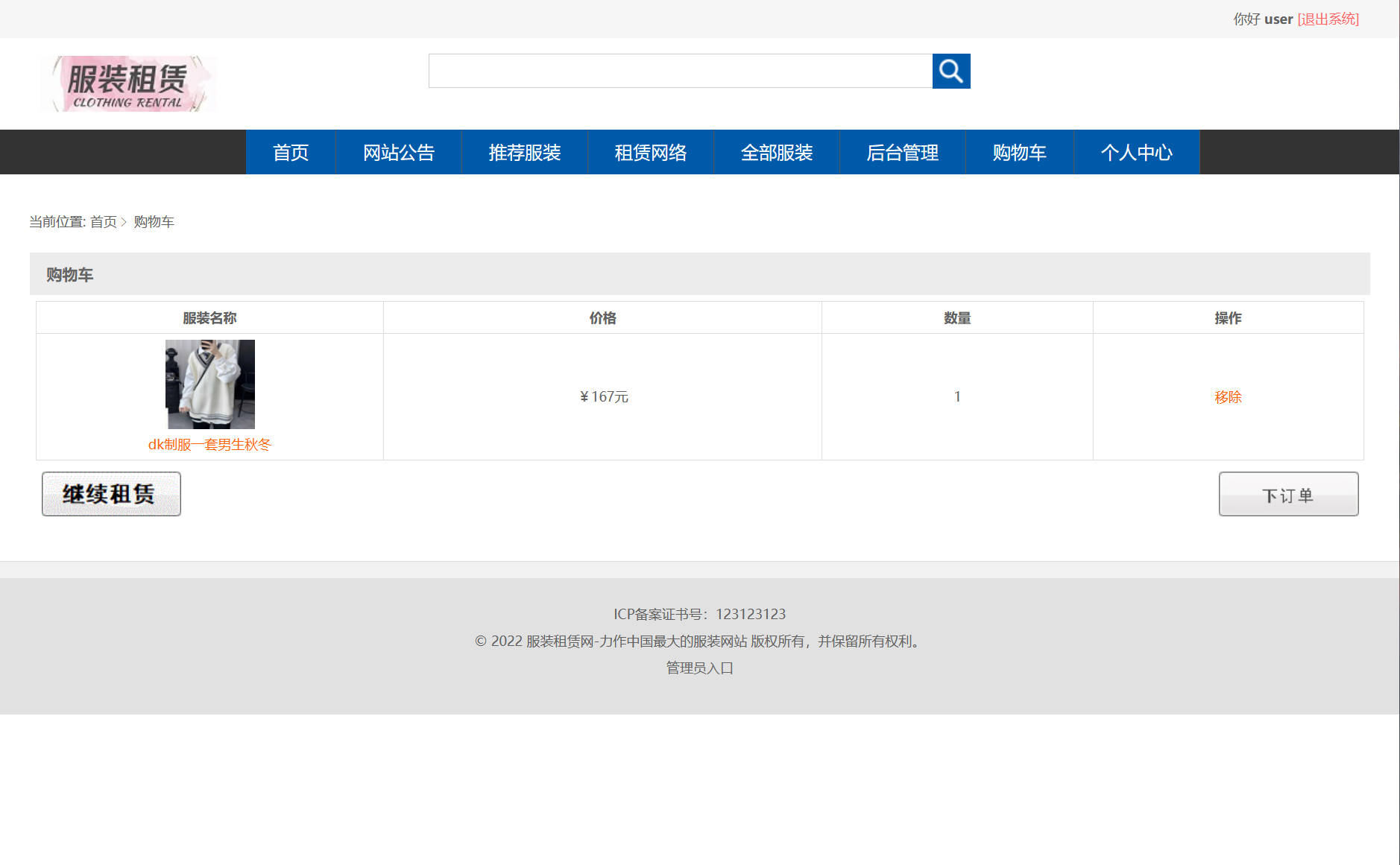Open the 网站公告 announcements page

(399, 152)
